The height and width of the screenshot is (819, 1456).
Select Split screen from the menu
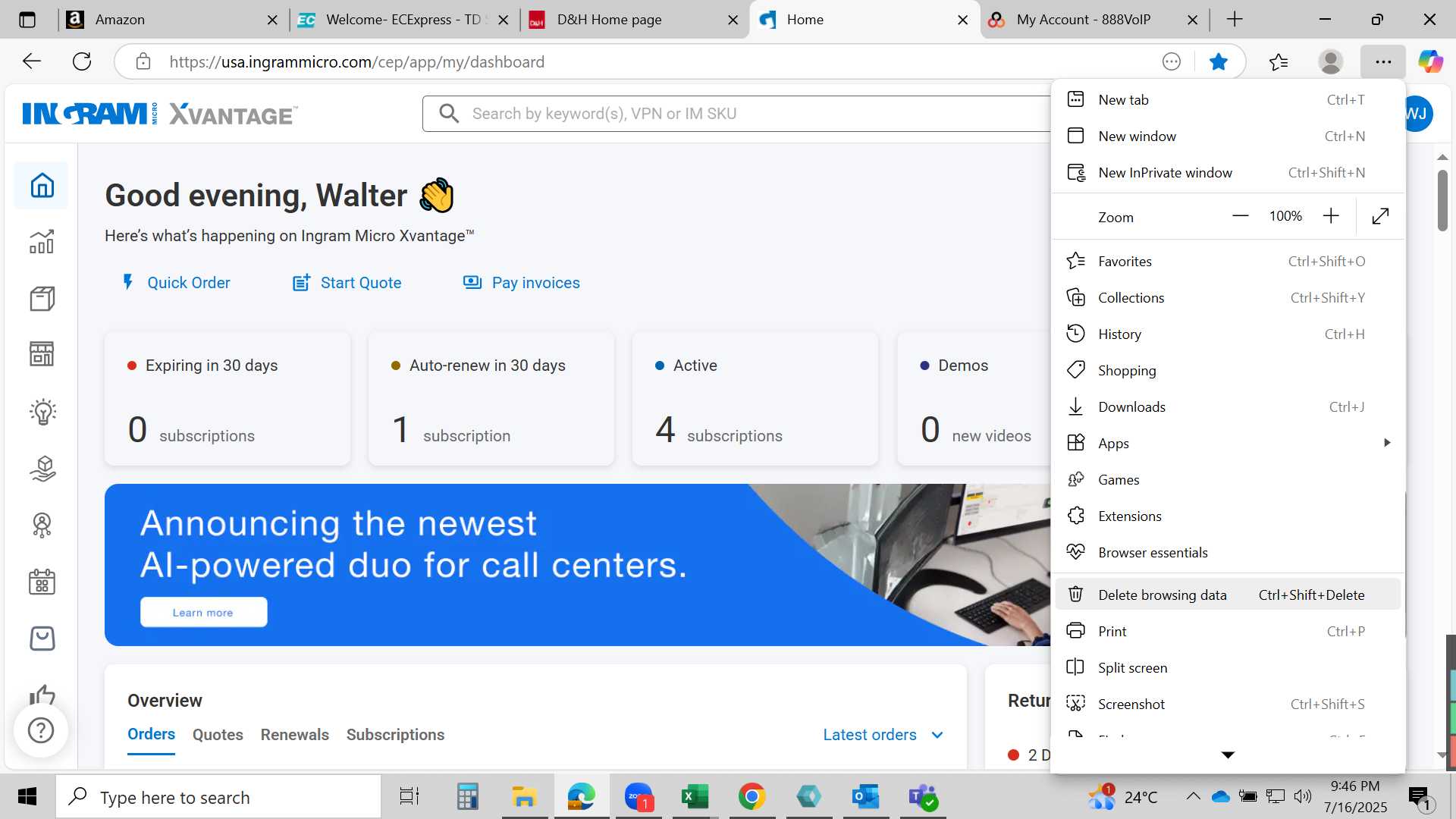1228,668
